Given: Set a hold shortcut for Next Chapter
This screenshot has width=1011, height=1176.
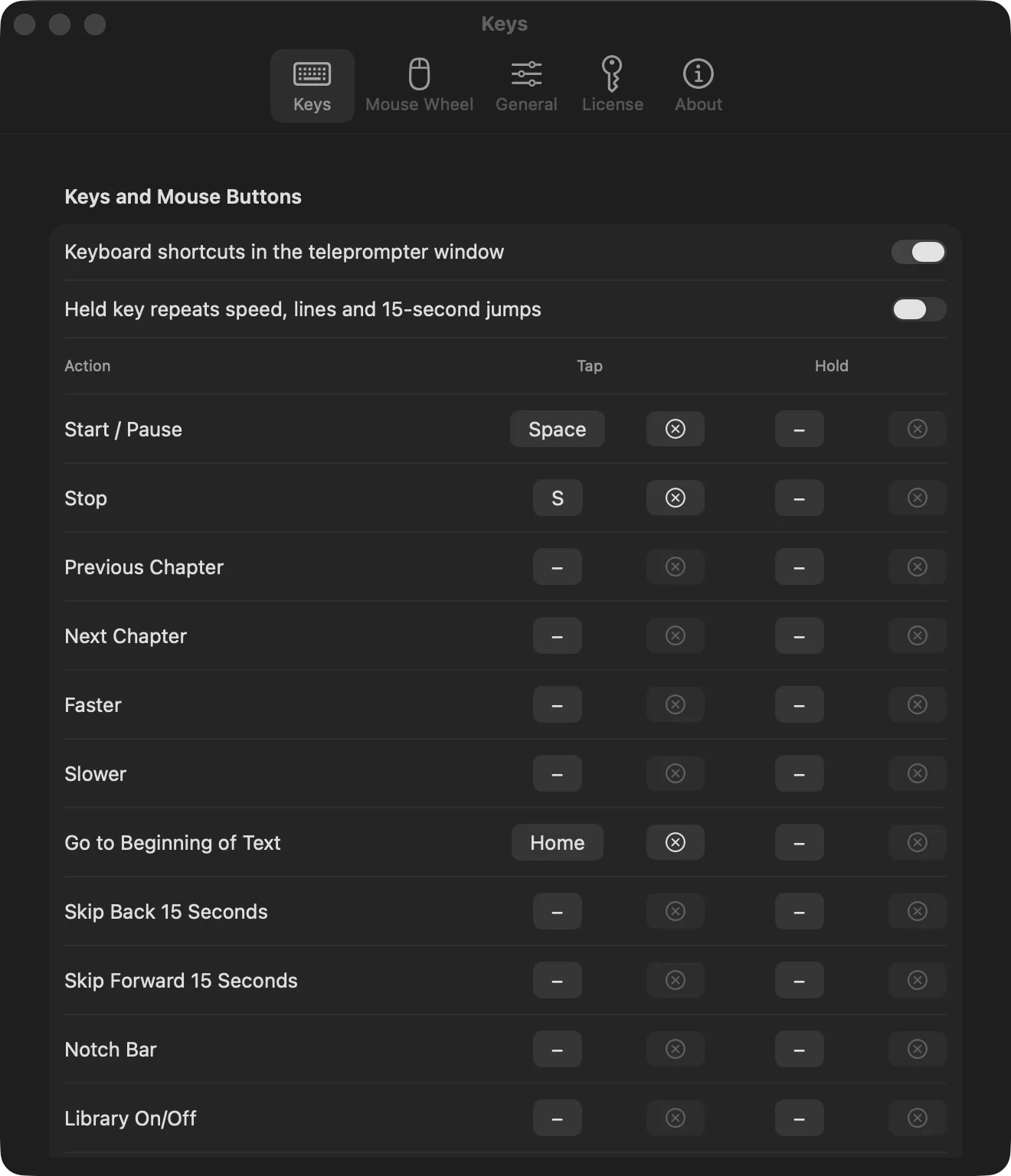Looking at the screenshot, I should (799, 635).
